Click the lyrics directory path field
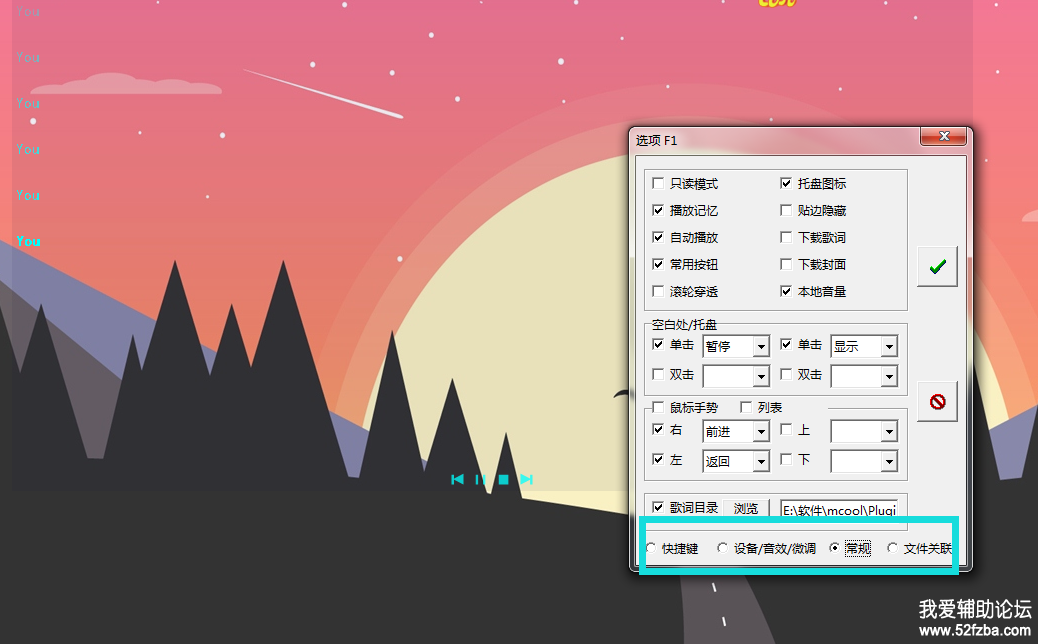The image size is (1038, 644). tap(838, 509)
